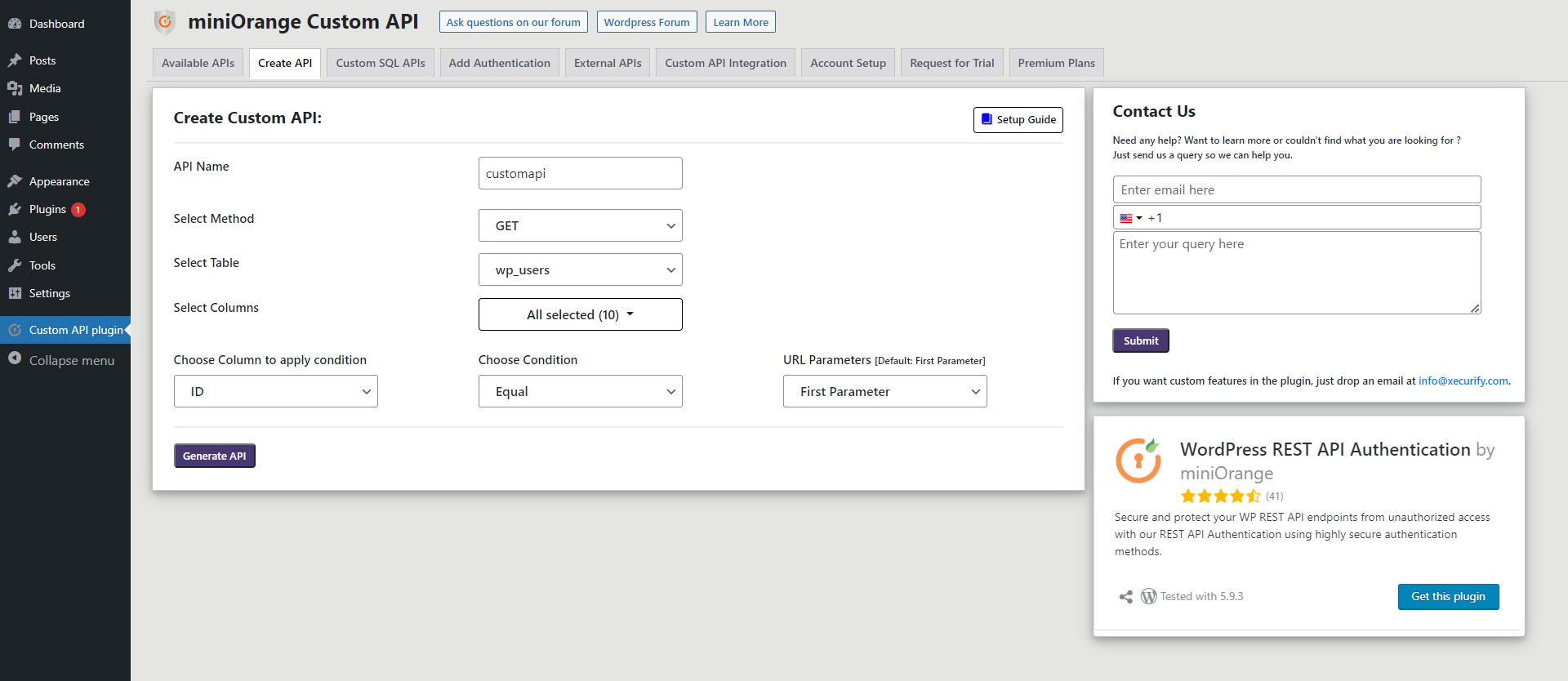
Task: Click the Generate API button
Action: coord(215,456)
